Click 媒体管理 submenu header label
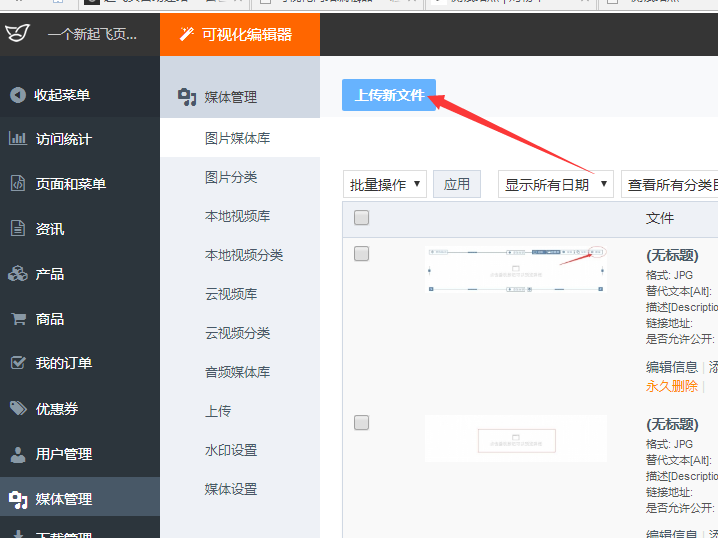Image resolution: width=718 pixels, height=538 pixels. (231, 97)
